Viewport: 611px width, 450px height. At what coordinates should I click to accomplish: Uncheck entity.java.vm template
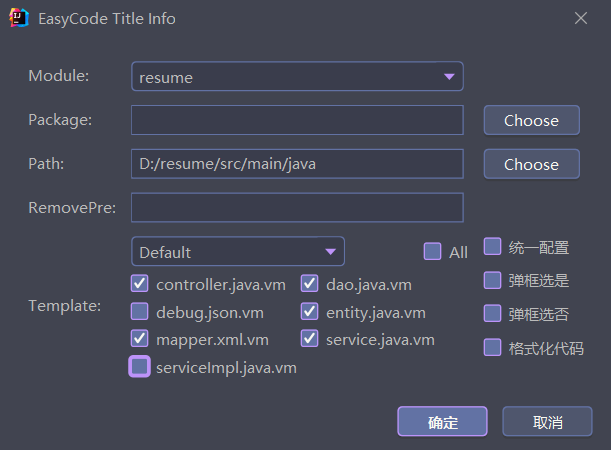click(x=310, y=312)
